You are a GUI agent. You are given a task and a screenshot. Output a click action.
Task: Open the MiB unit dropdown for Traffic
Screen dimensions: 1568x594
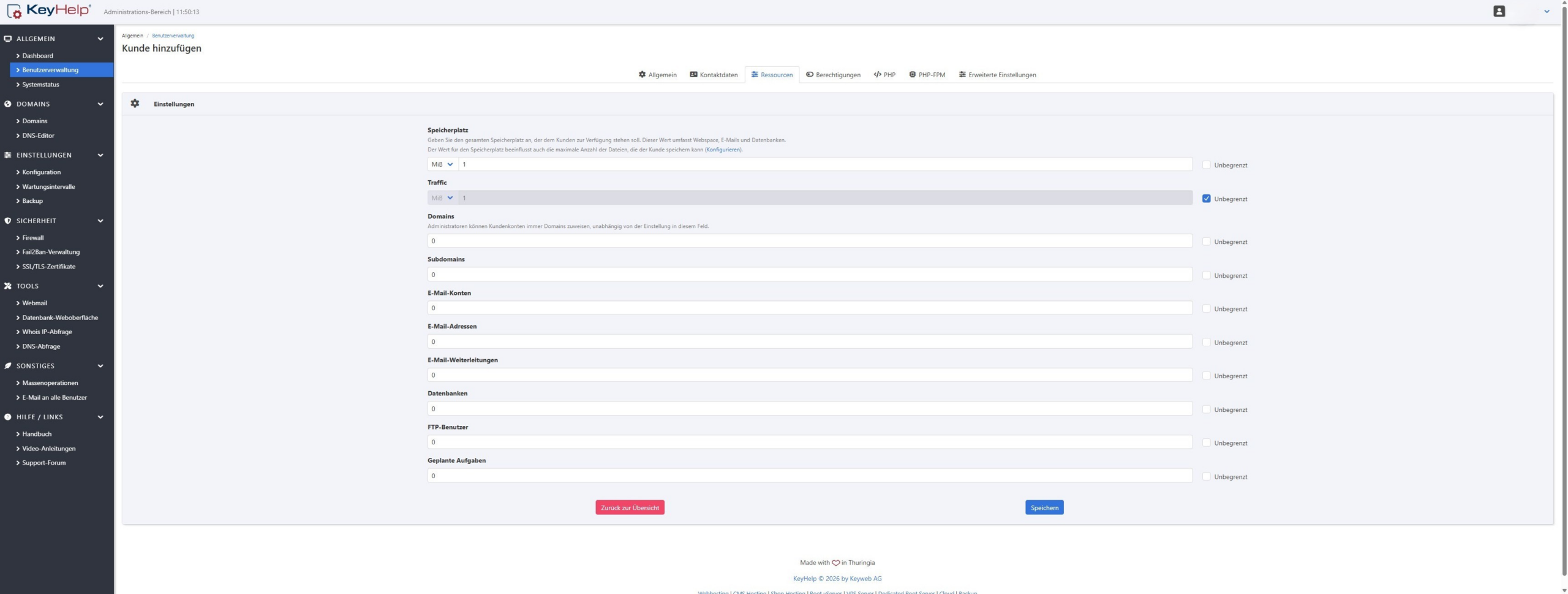coord(443,198)
